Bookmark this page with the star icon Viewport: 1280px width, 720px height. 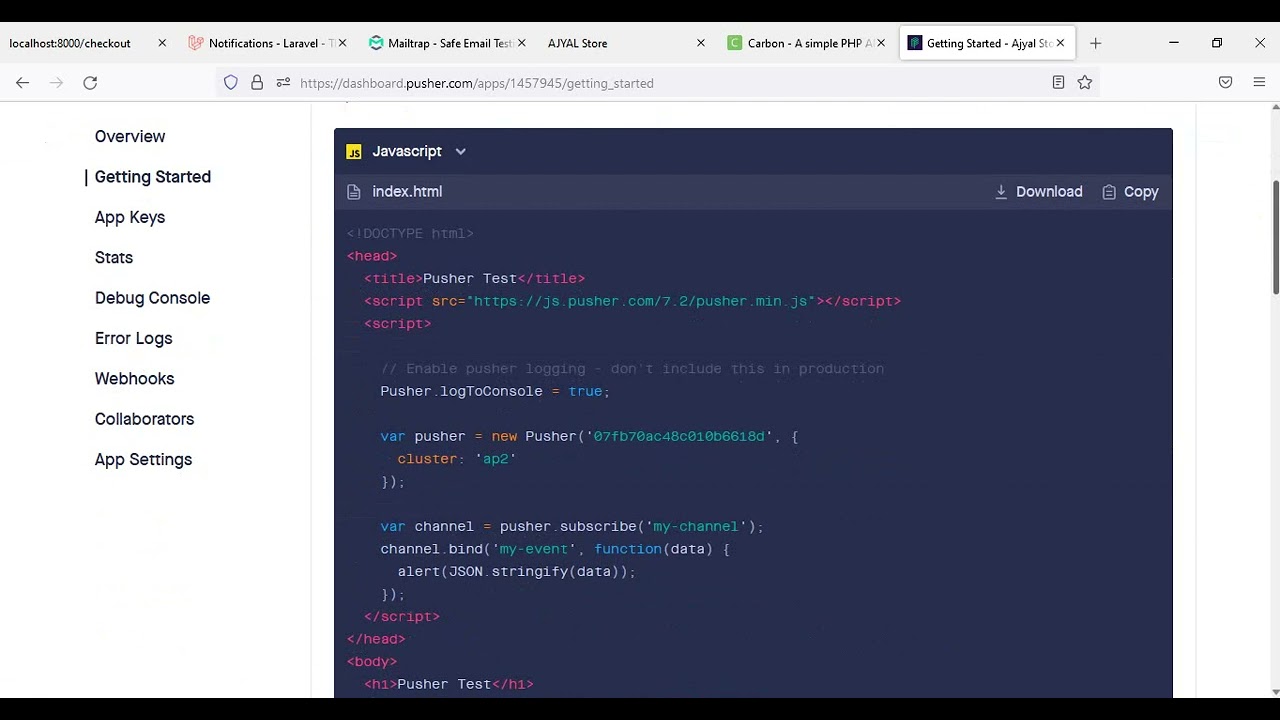click(1085, 83)
